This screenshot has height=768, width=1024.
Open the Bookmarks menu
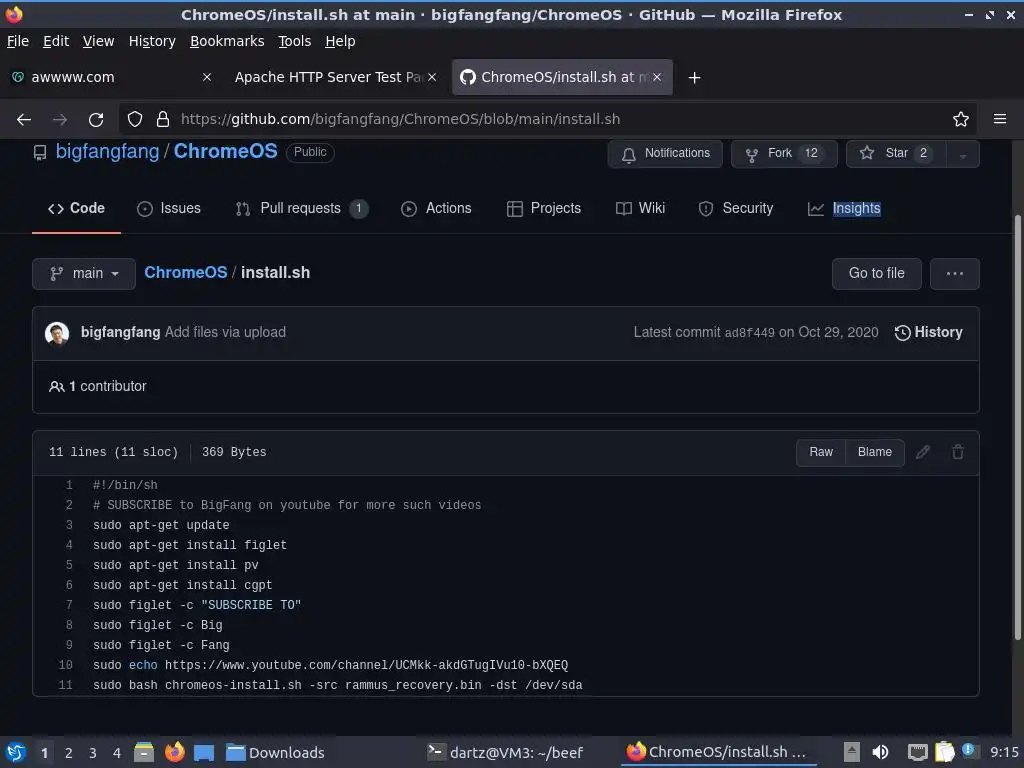(227, 41)
